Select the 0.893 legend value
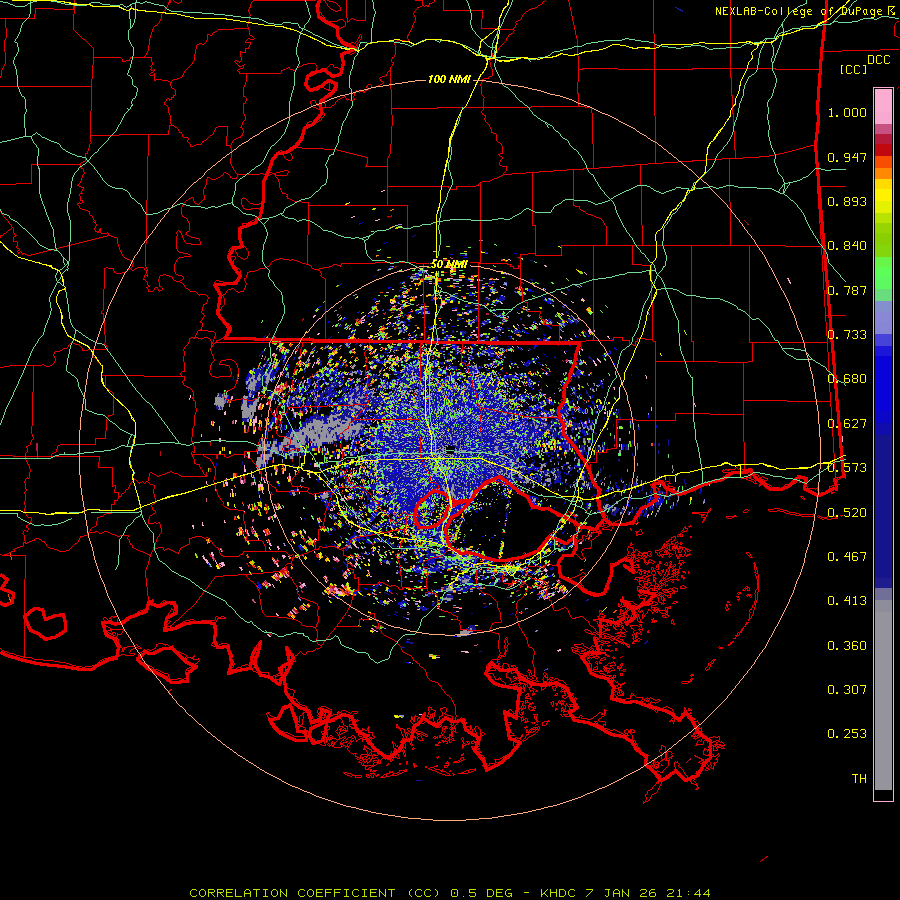The width and height of the screenshot is (900, 900). point(847,201)
